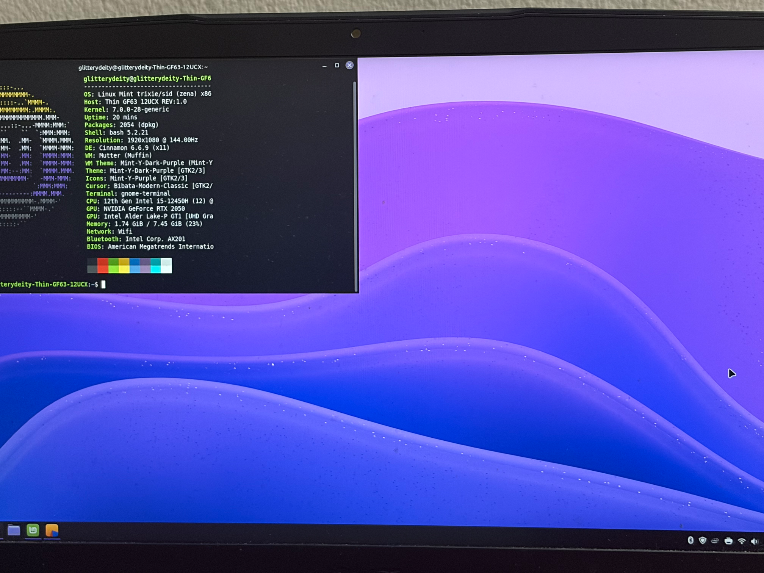
Task: Click the "WM: Mutter (Muffin)" line
Action: 118,155
